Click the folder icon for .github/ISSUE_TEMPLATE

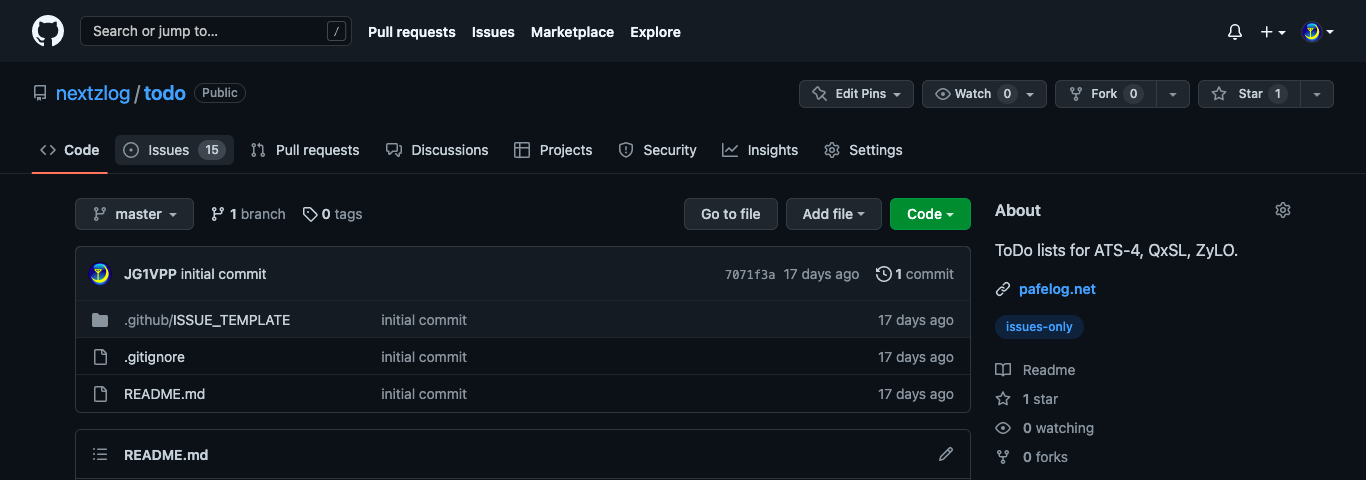(x=100, y=320)
